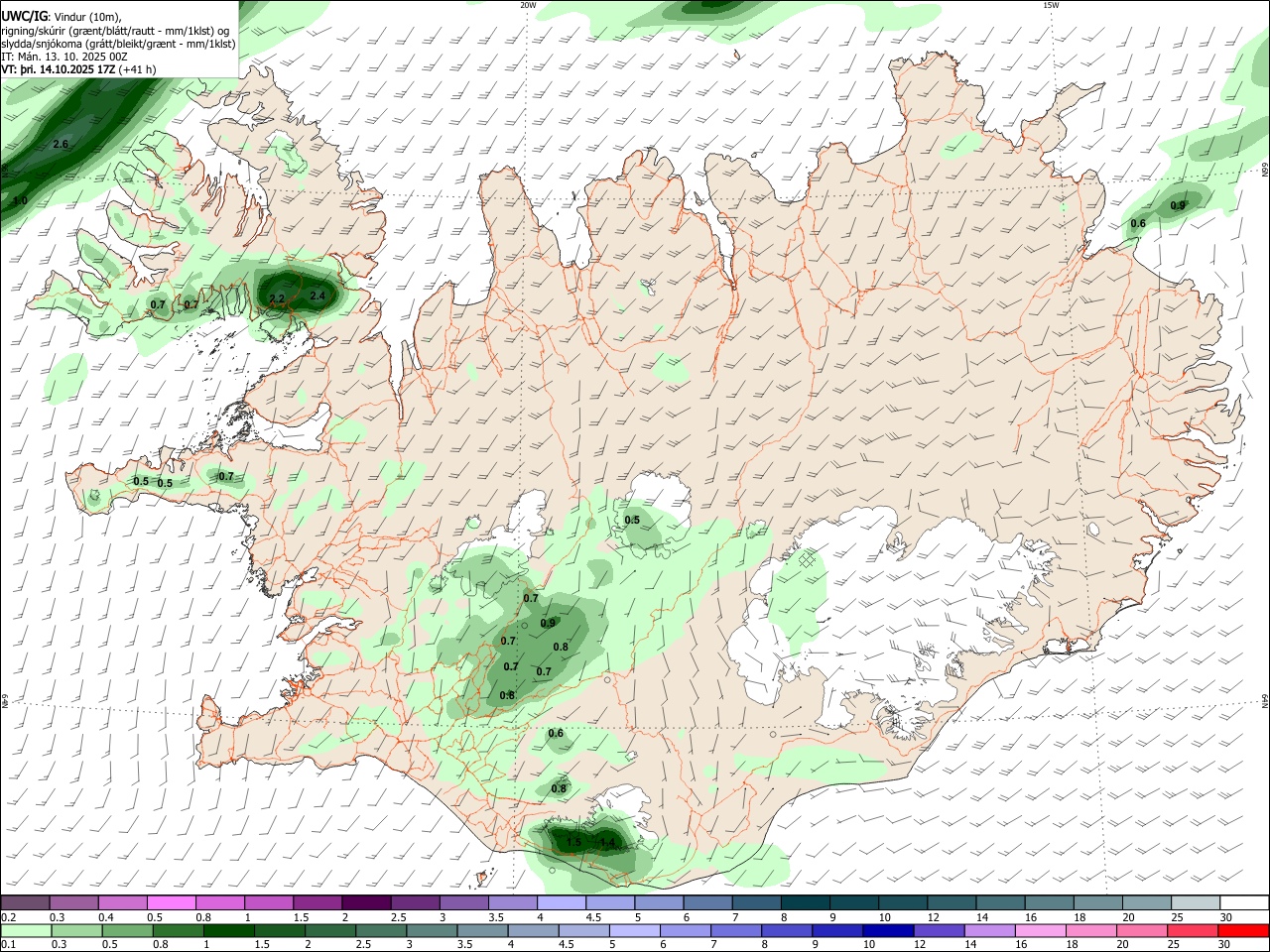Click the lavender 14 mm rain legend swatch
Screen dimensions: 1270x952
[x=988, y=930]
